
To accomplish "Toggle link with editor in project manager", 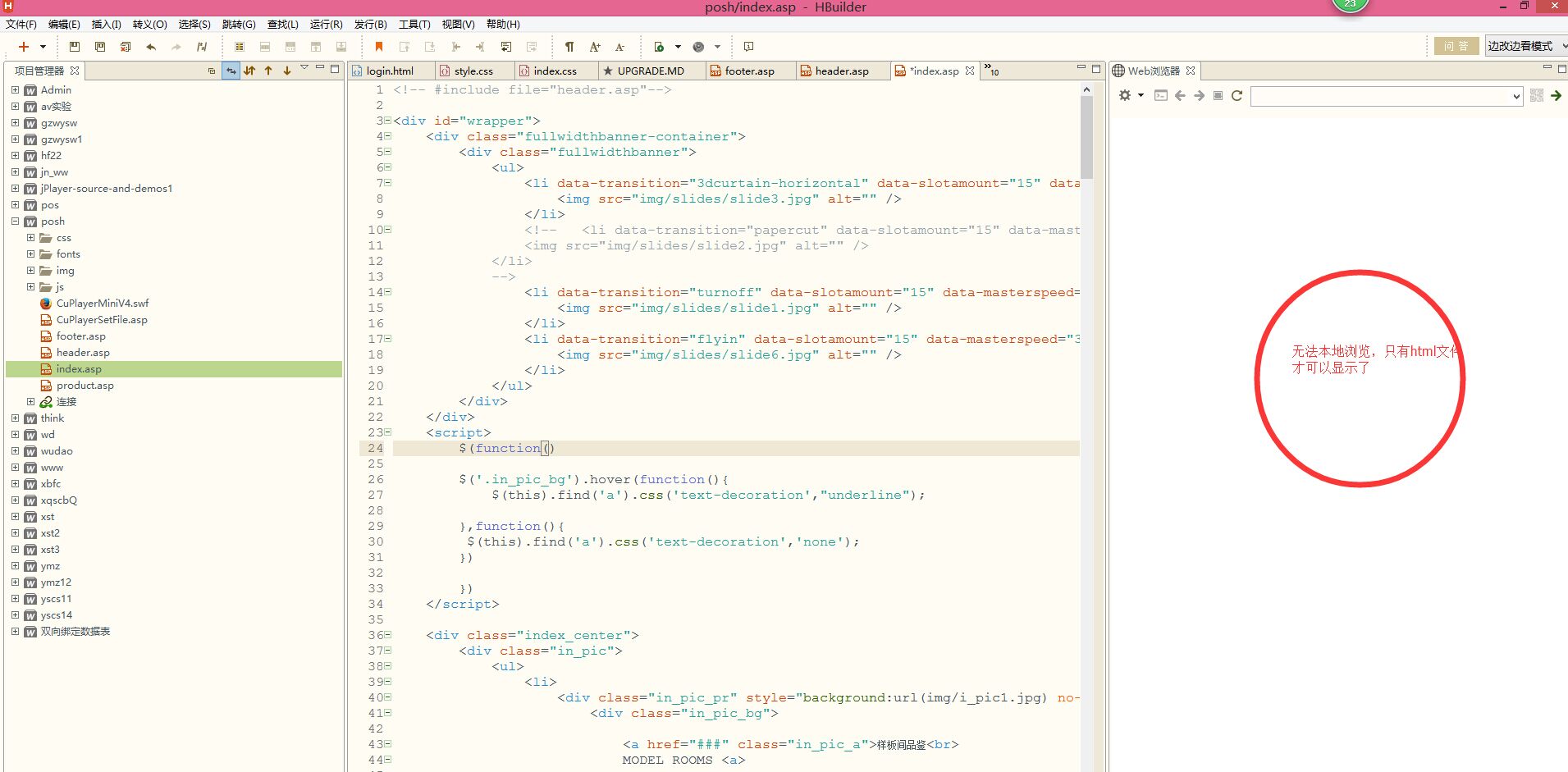I will click(x=231, y=71).
